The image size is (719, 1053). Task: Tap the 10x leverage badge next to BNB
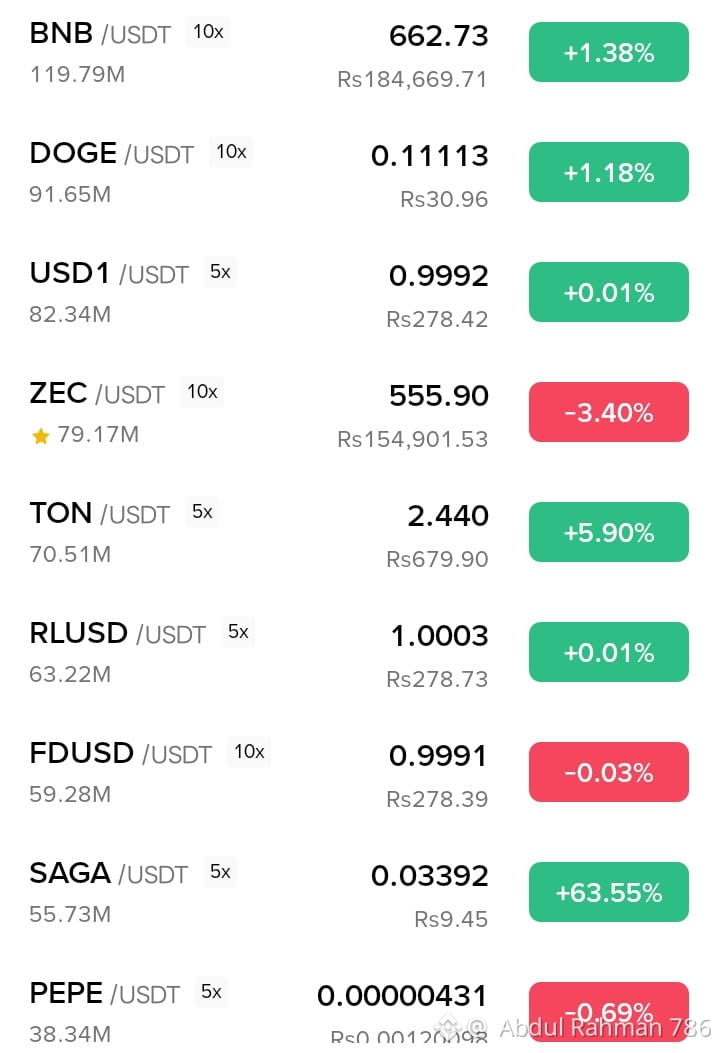tap(208, 32)
